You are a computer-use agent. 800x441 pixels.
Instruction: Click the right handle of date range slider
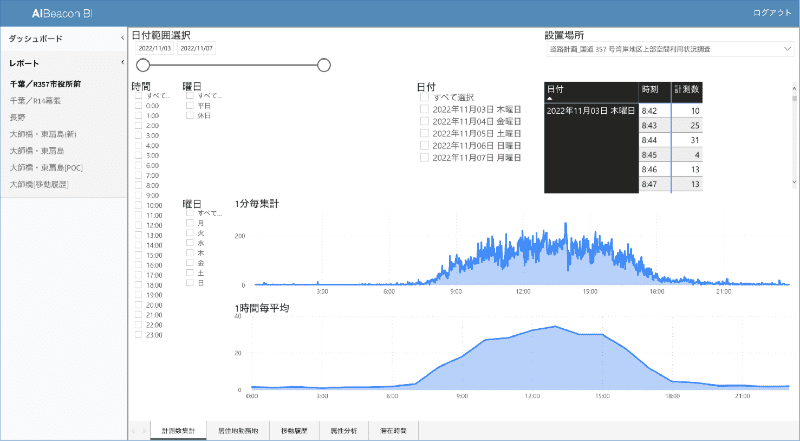[323, 65]
